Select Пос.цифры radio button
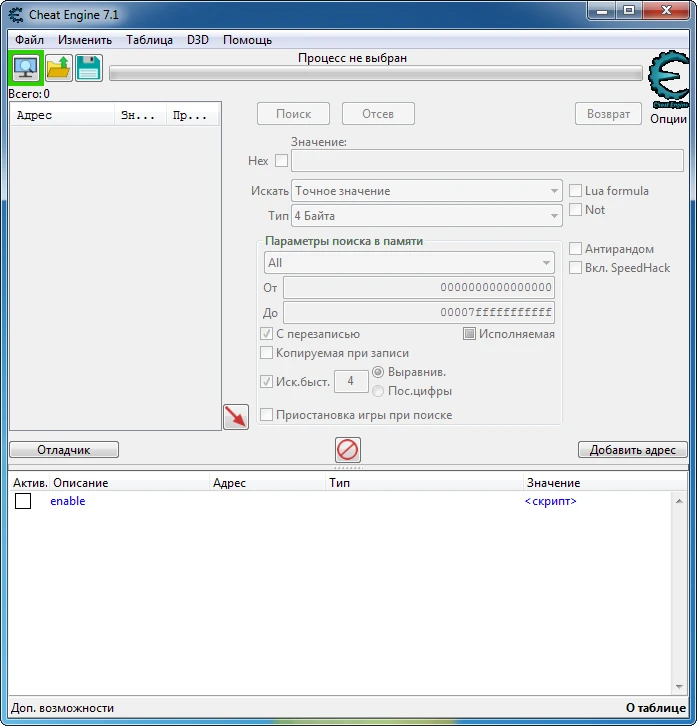The height and width of the screenshot is (726, 697). pos(378,391)
